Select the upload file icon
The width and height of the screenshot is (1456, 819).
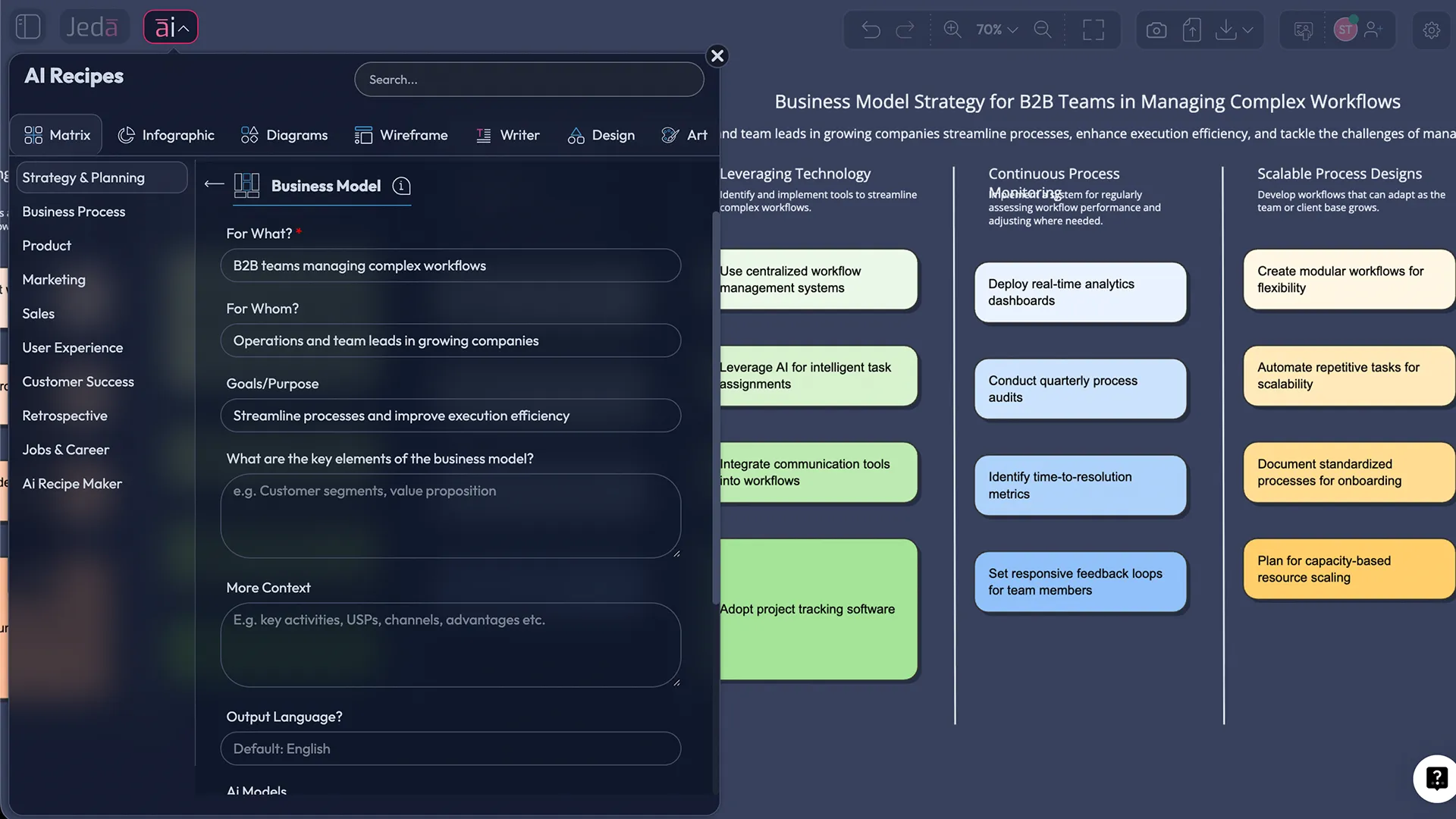1192,30
